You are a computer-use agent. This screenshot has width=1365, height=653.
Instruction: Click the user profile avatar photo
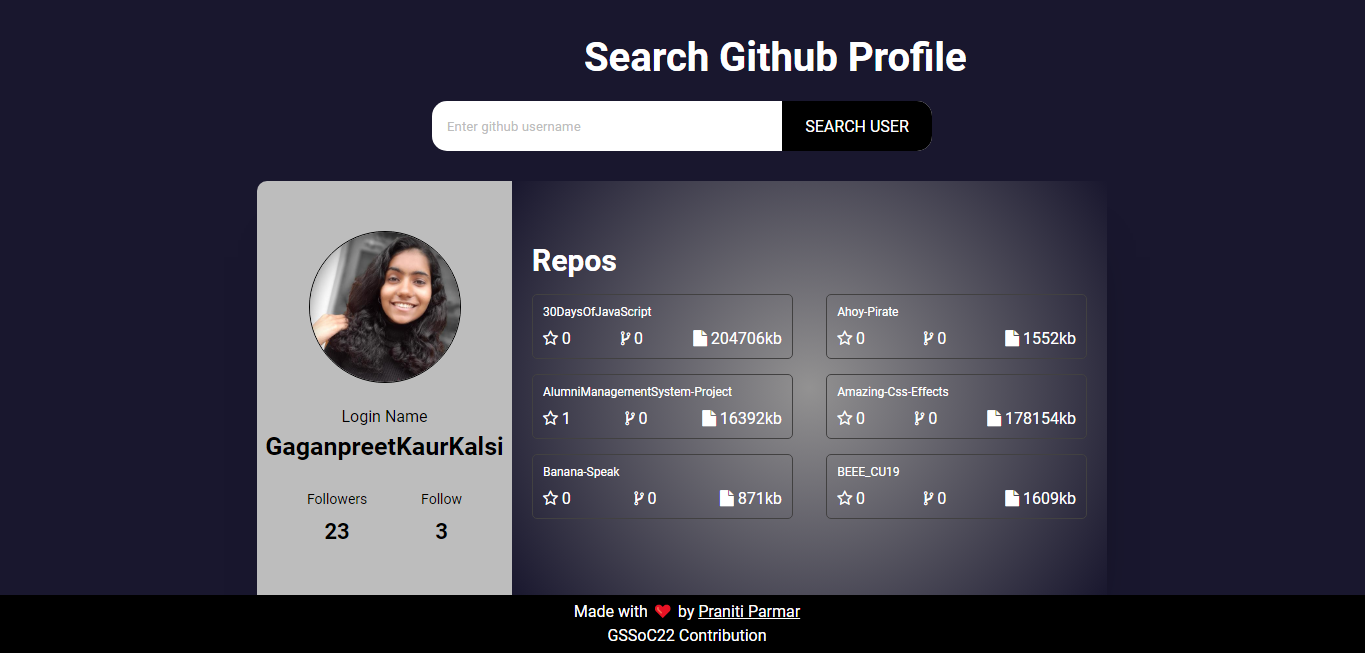(385, 307)
